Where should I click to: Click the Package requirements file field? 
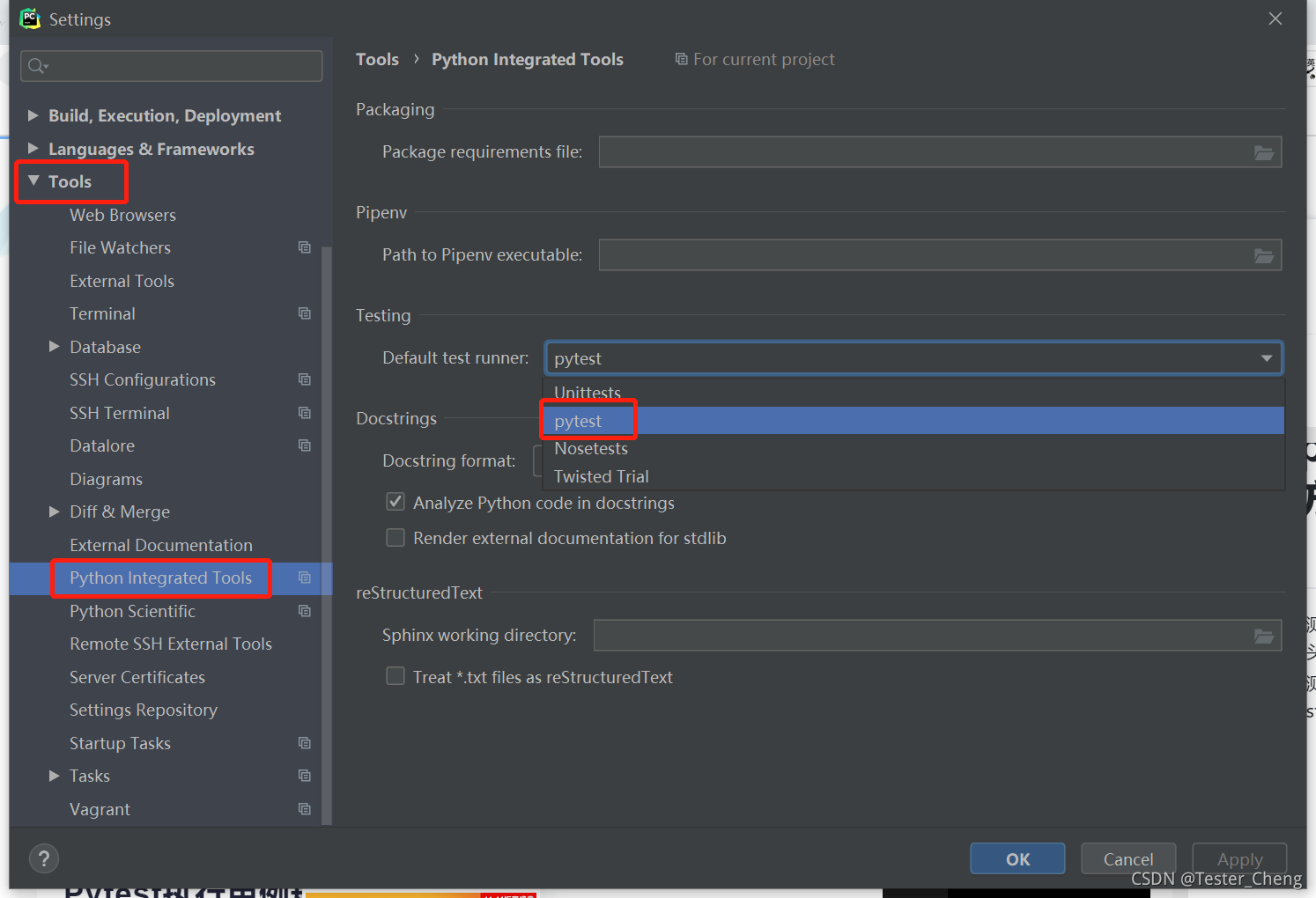pos(940,152)
